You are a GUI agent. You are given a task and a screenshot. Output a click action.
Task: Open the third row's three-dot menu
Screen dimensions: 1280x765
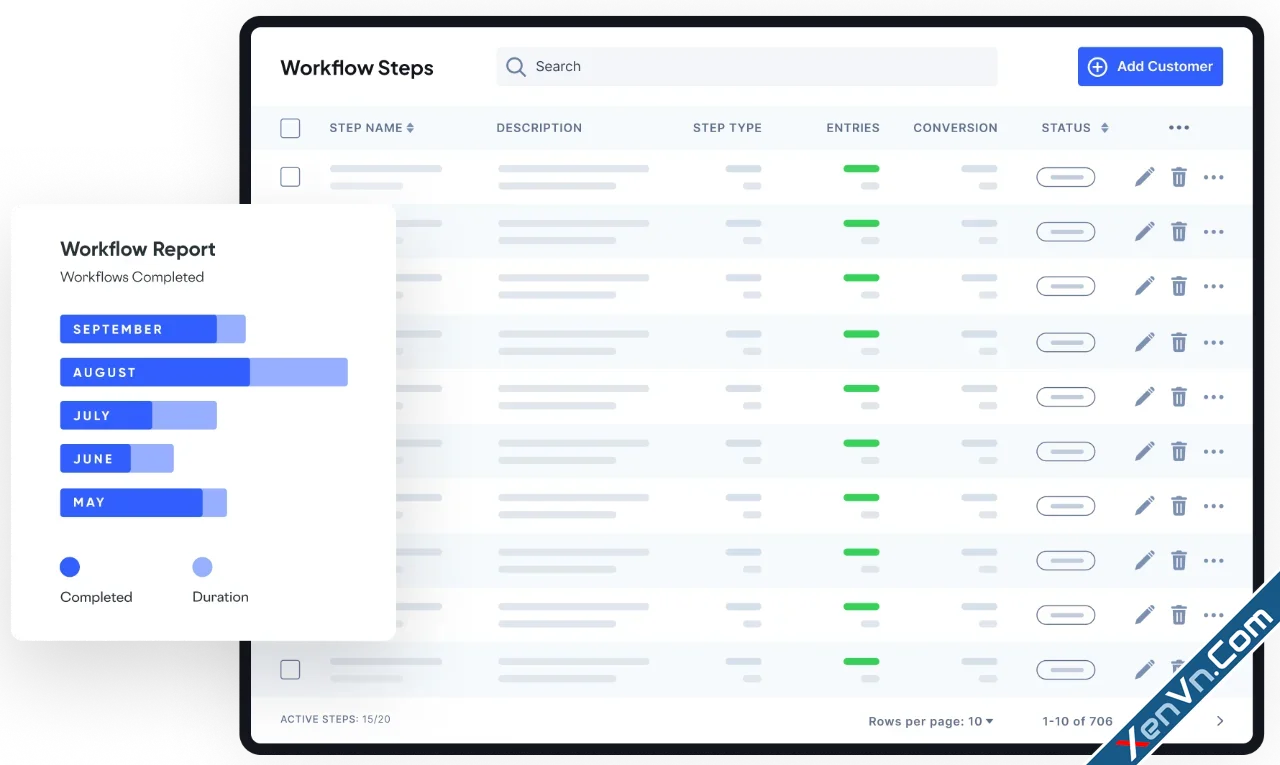point(1214,286)
